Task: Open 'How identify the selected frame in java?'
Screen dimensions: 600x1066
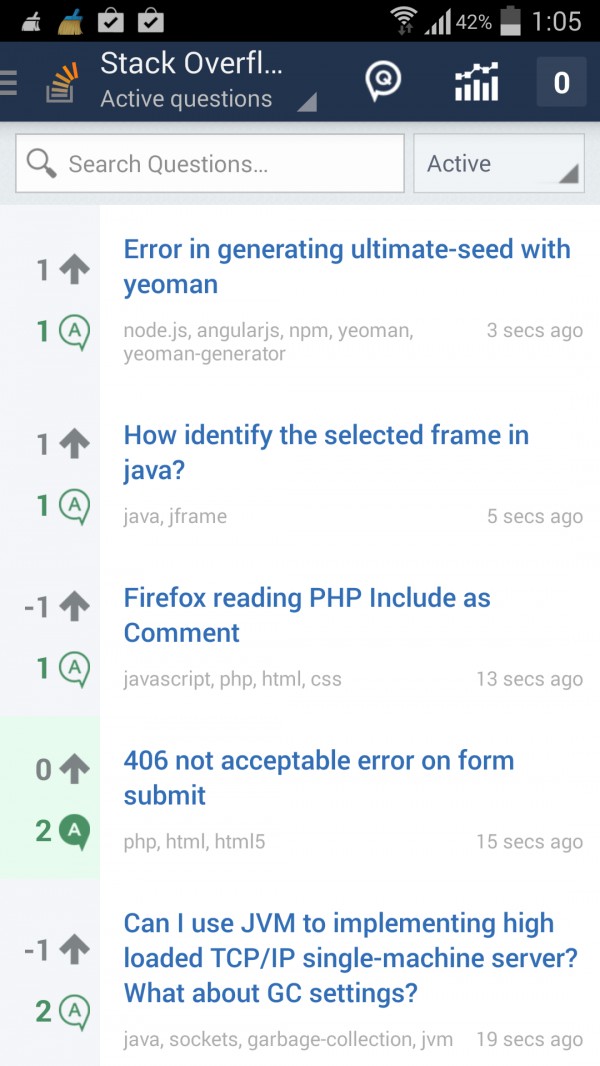Action: coord(325,452)
